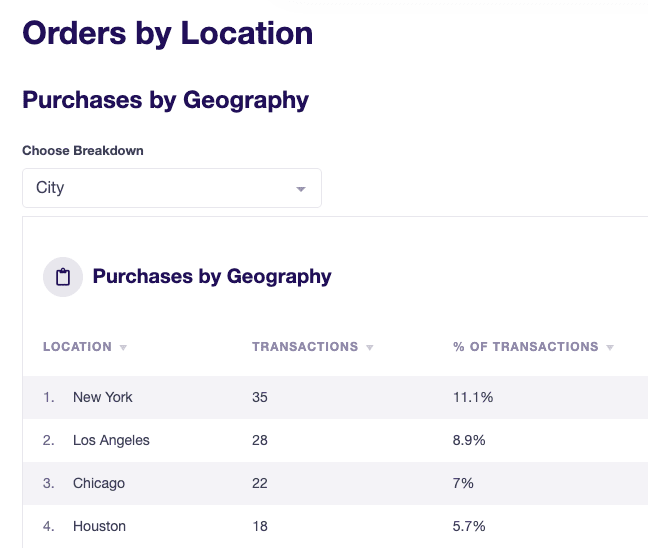
Task: Click the 35 transactions value for New York
Action: 260,398
